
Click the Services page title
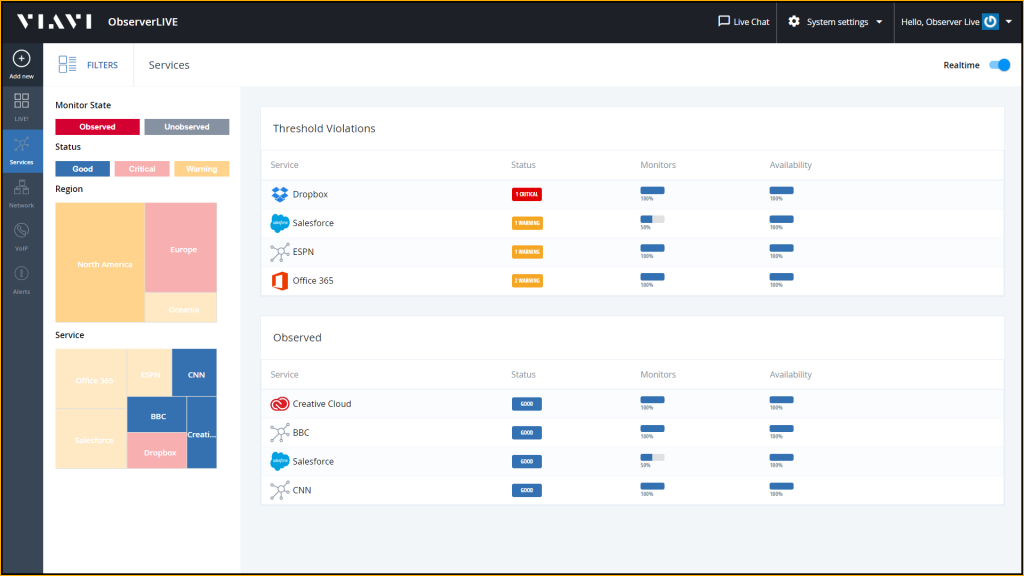pos(168,65)
